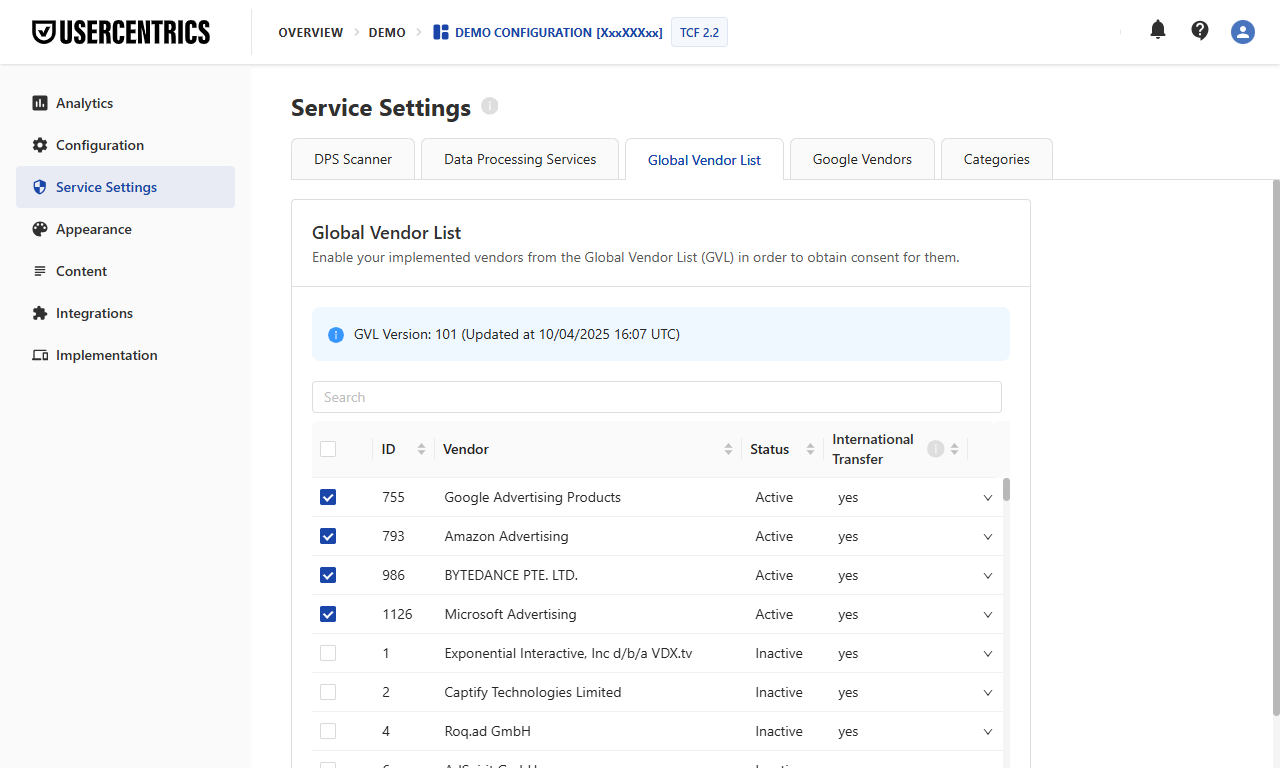This screenshot has width=1280, height=768.
Task: Expand BYTEDANCE PTE. LTD. row details
Action: (988, 575)
